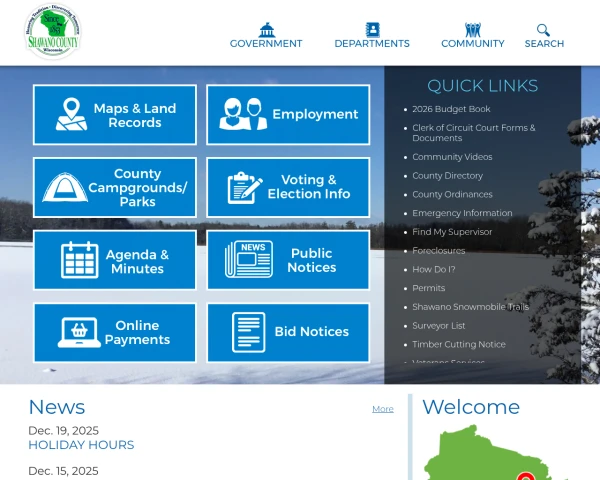Click the Departments address book icon
This screenshot has width=600, height=480.
click(372, 29)
